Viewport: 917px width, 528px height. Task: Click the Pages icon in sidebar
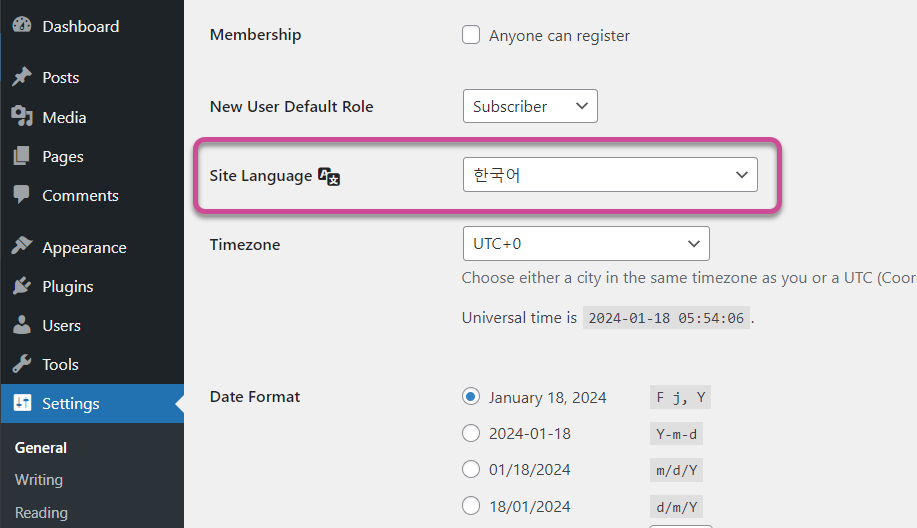[x=22, y=156]
